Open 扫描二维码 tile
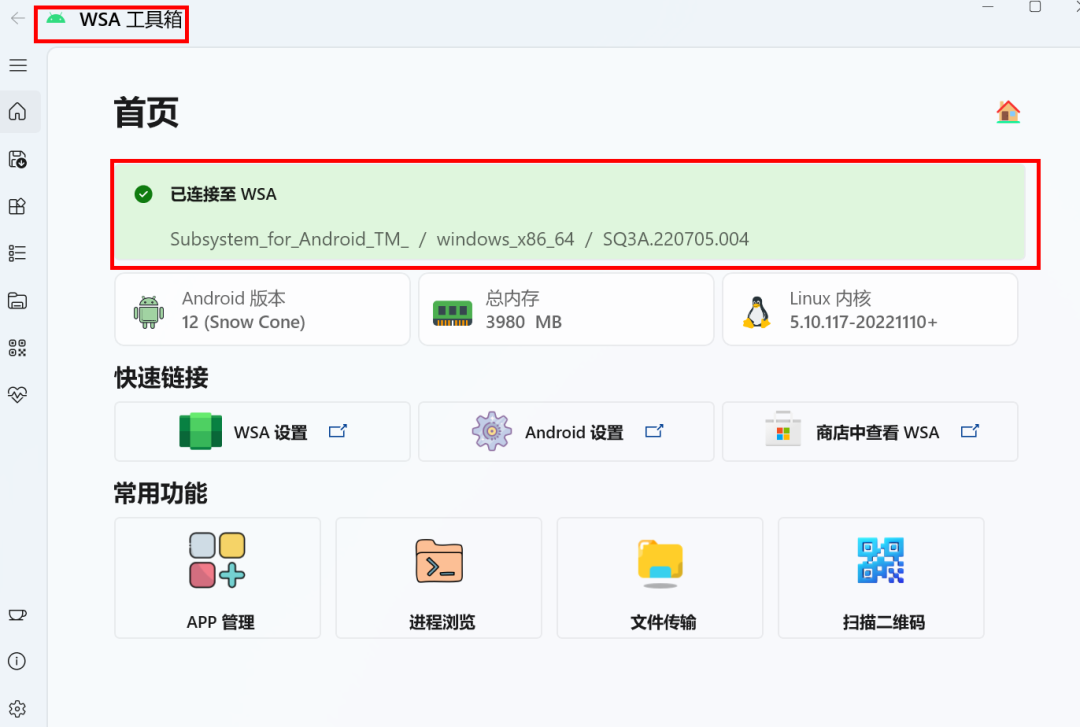Screen dimensions: 1080x727 (x=881, y=578)
